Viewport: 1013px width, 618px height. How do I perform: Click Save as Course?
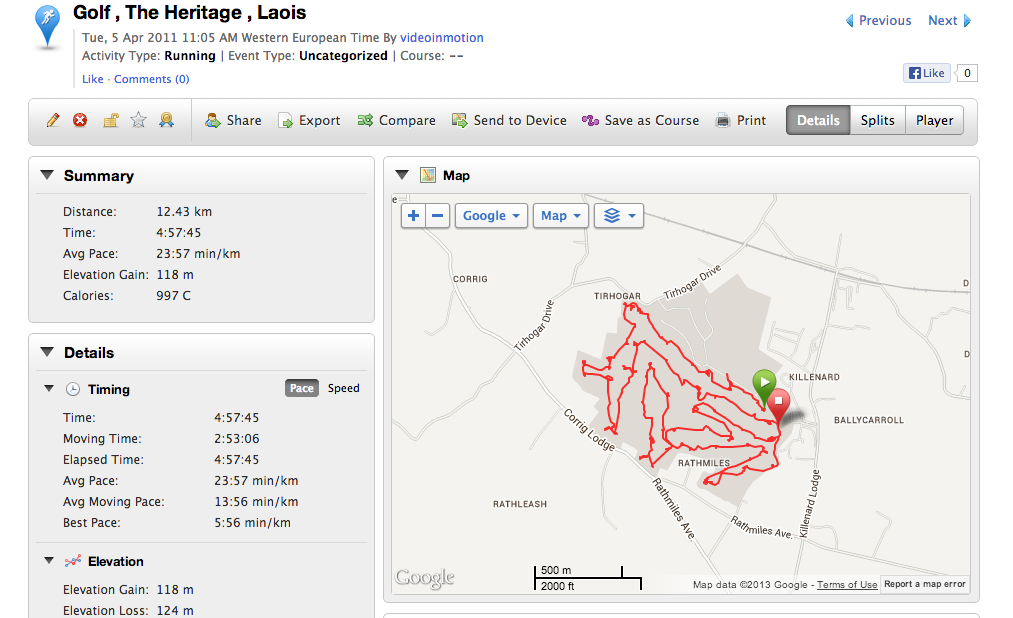(x=640, y=120)
